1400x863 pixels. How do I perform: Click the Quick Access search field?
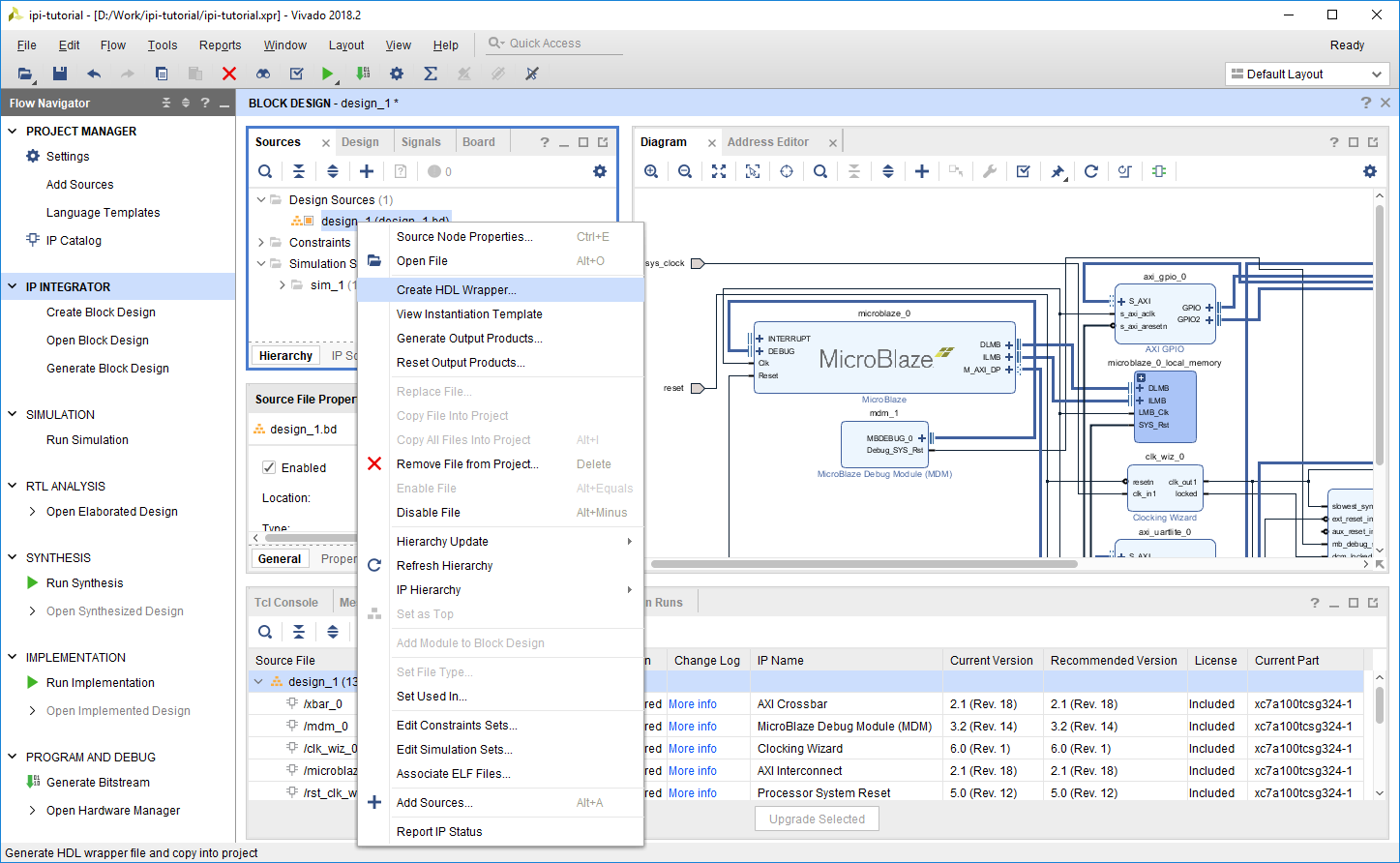[553, 44]
